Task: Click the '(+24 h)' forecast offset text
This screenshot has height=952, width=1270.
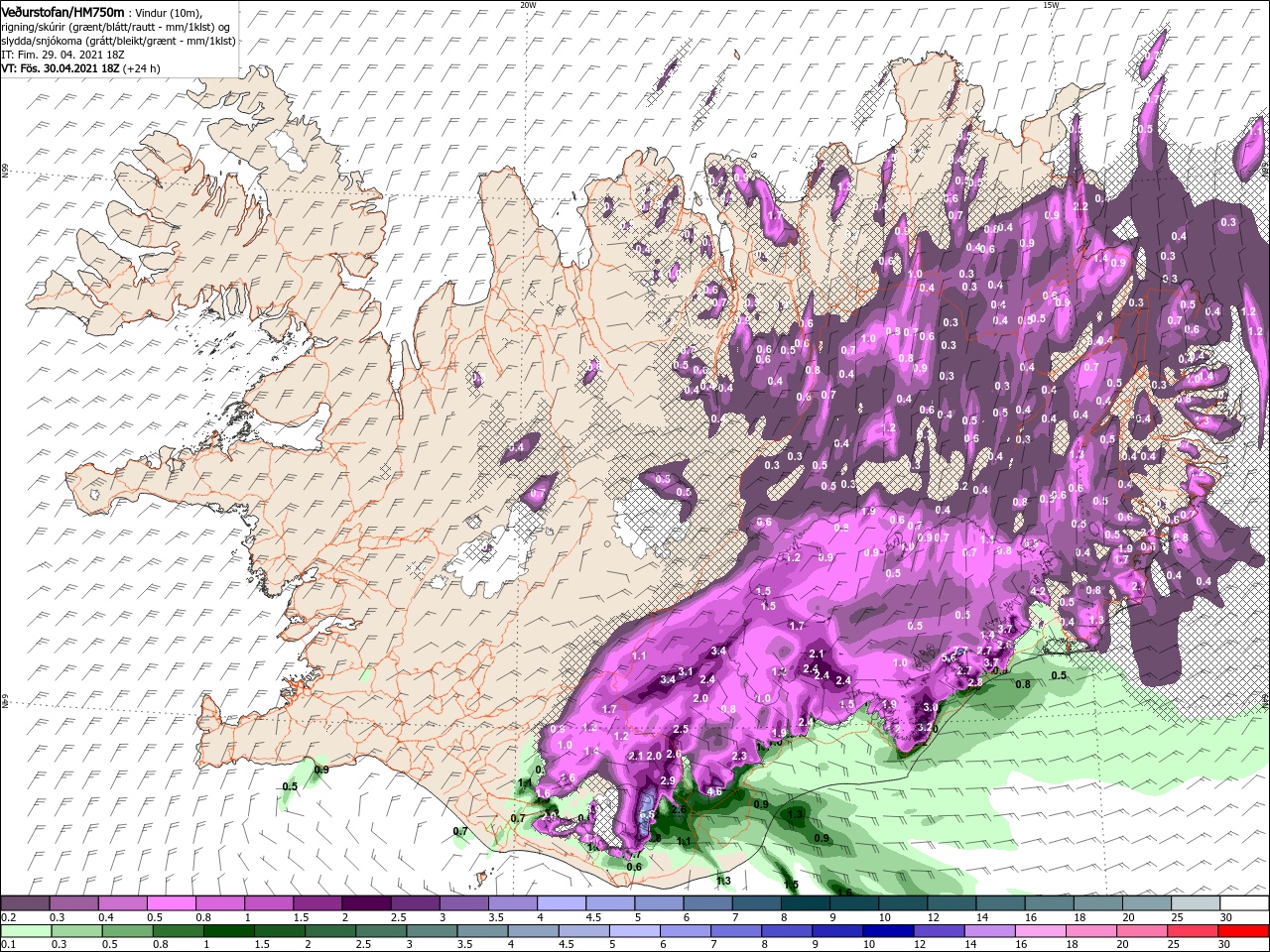Action: pyautogui.click(x=142, y=68)
